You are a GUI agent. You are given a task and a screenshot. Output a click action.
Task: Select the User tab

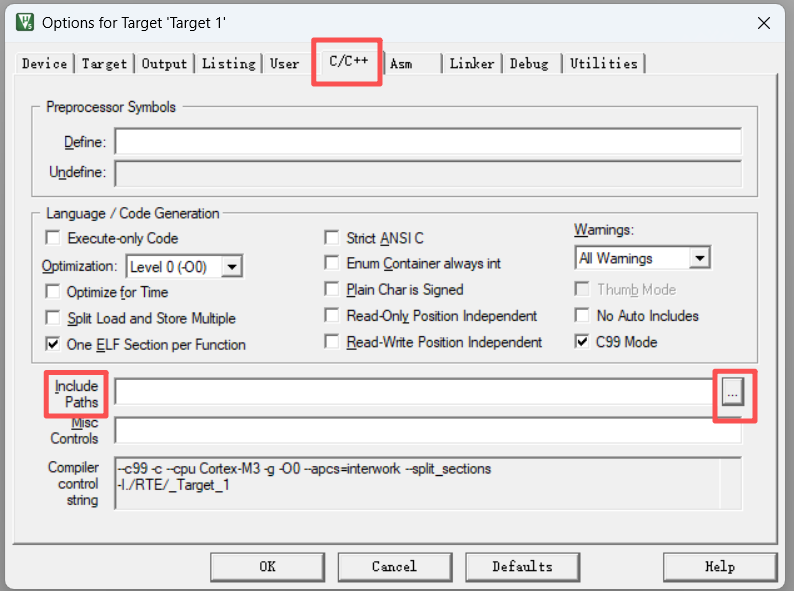pos(285,64)
